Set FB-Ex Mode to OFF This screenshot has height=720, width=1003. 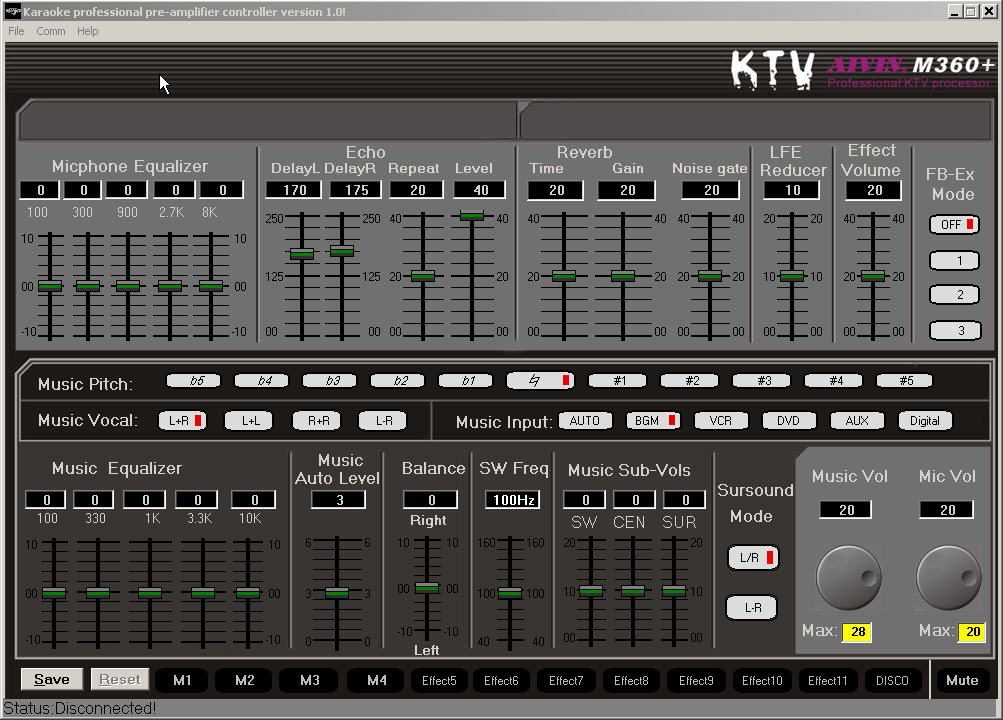pyautogui.click(x=954, y=225)
